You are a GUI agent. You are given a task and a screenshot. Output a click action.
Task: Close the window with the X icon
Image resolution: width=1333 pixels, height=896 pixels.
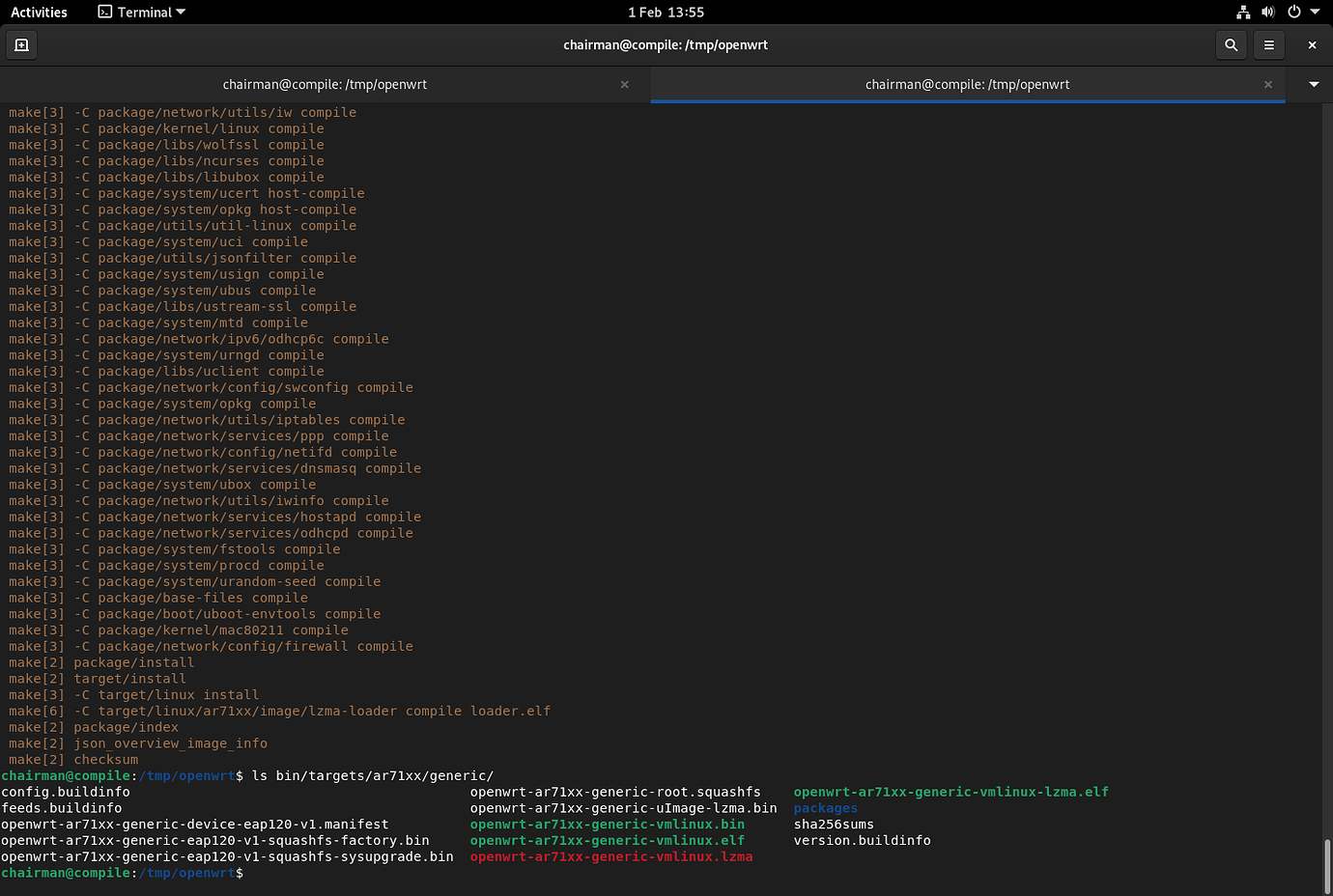pyautogui.click(x=1312, y=44)
